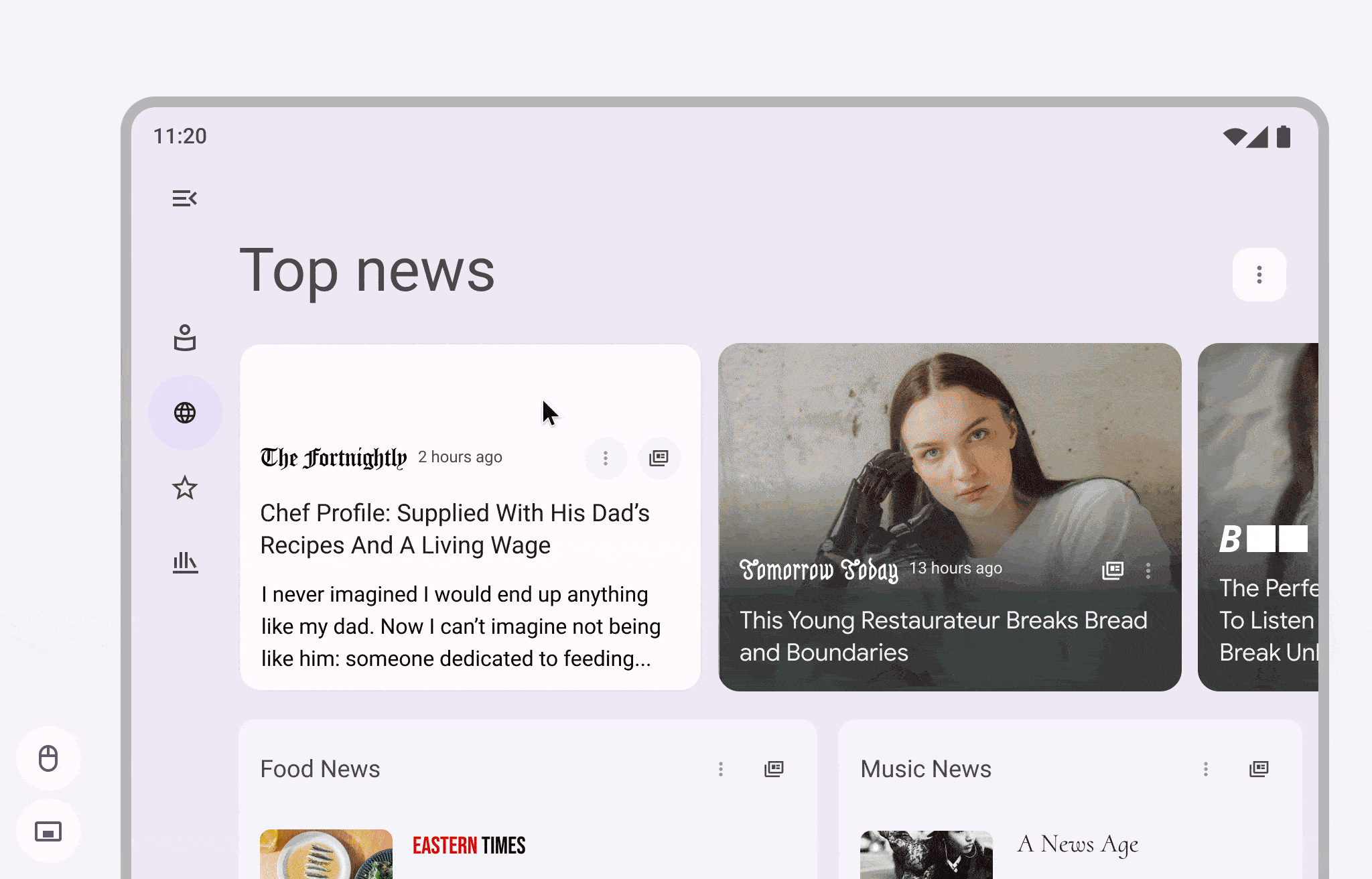This screenshot has width=1372, height=879.
Task: Open the person profile navigation icon
Action: tap(185, 338)
